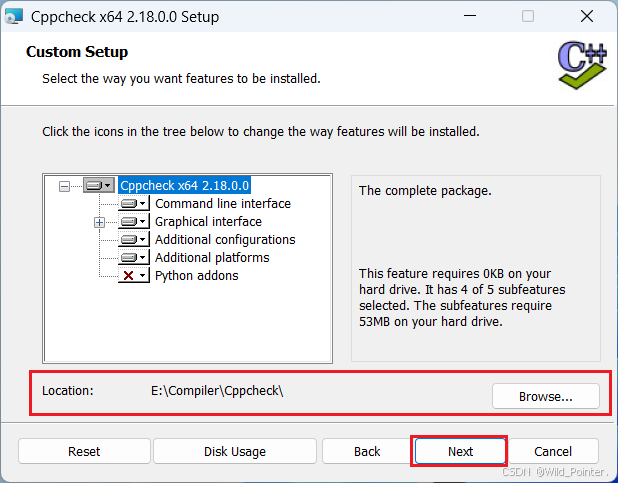Expand the Graphical interface subtree
This screenshot has height=483, width=618.
(x=99, y=222)
